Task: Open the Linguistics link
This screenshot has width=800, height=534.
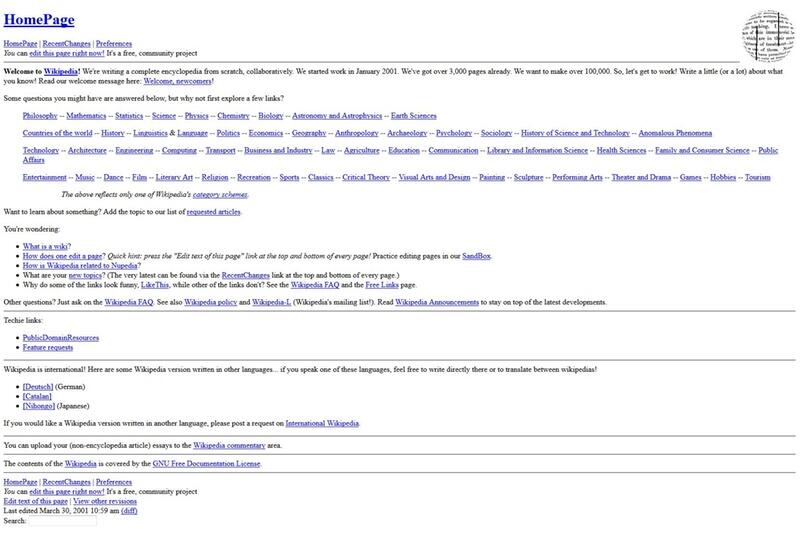Action: point(151,133)
